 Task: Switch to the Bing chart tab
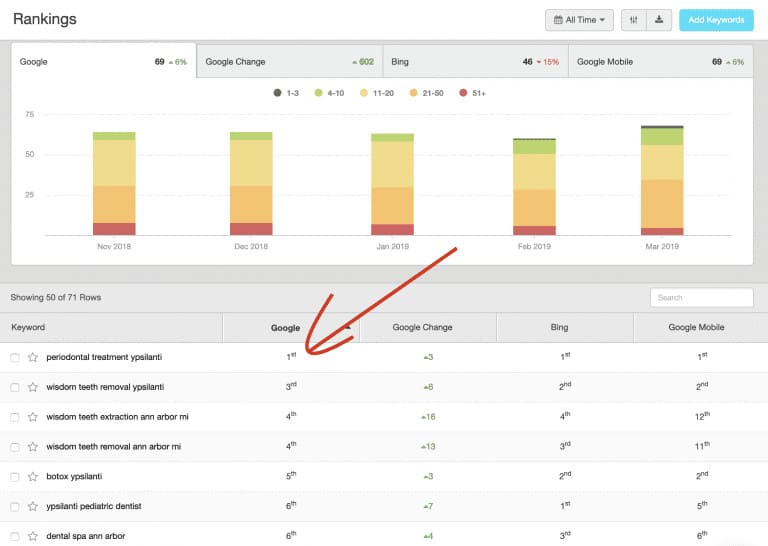point(476,62)
